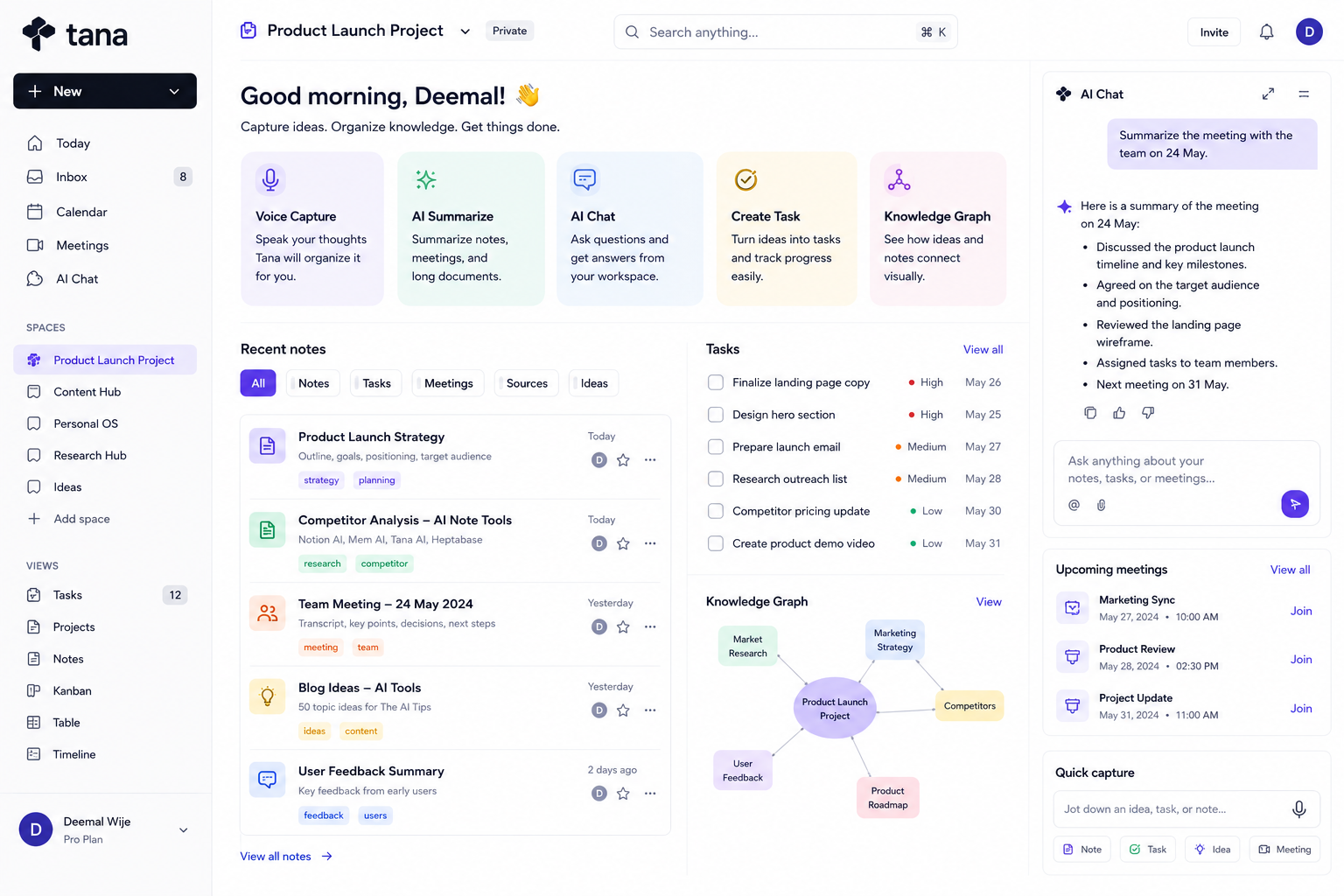Viewport: 1344px width, 896px height.
Task: Expand Deemal Wije account menu
Action: point(184,830)
